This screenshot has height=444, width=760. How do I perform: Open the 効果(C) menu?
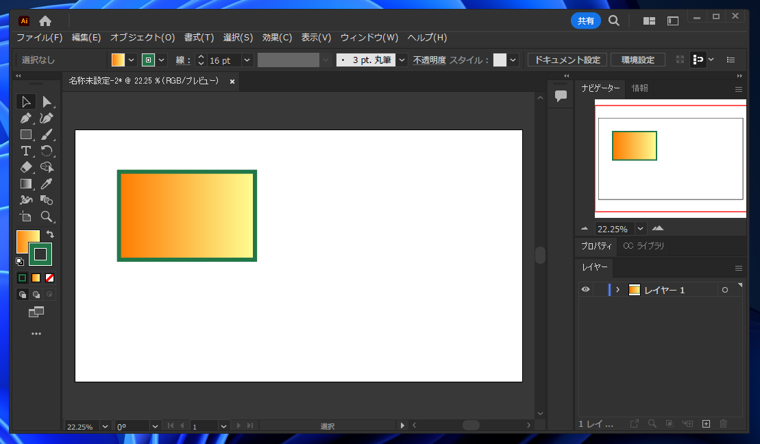[x=277, y=37]
